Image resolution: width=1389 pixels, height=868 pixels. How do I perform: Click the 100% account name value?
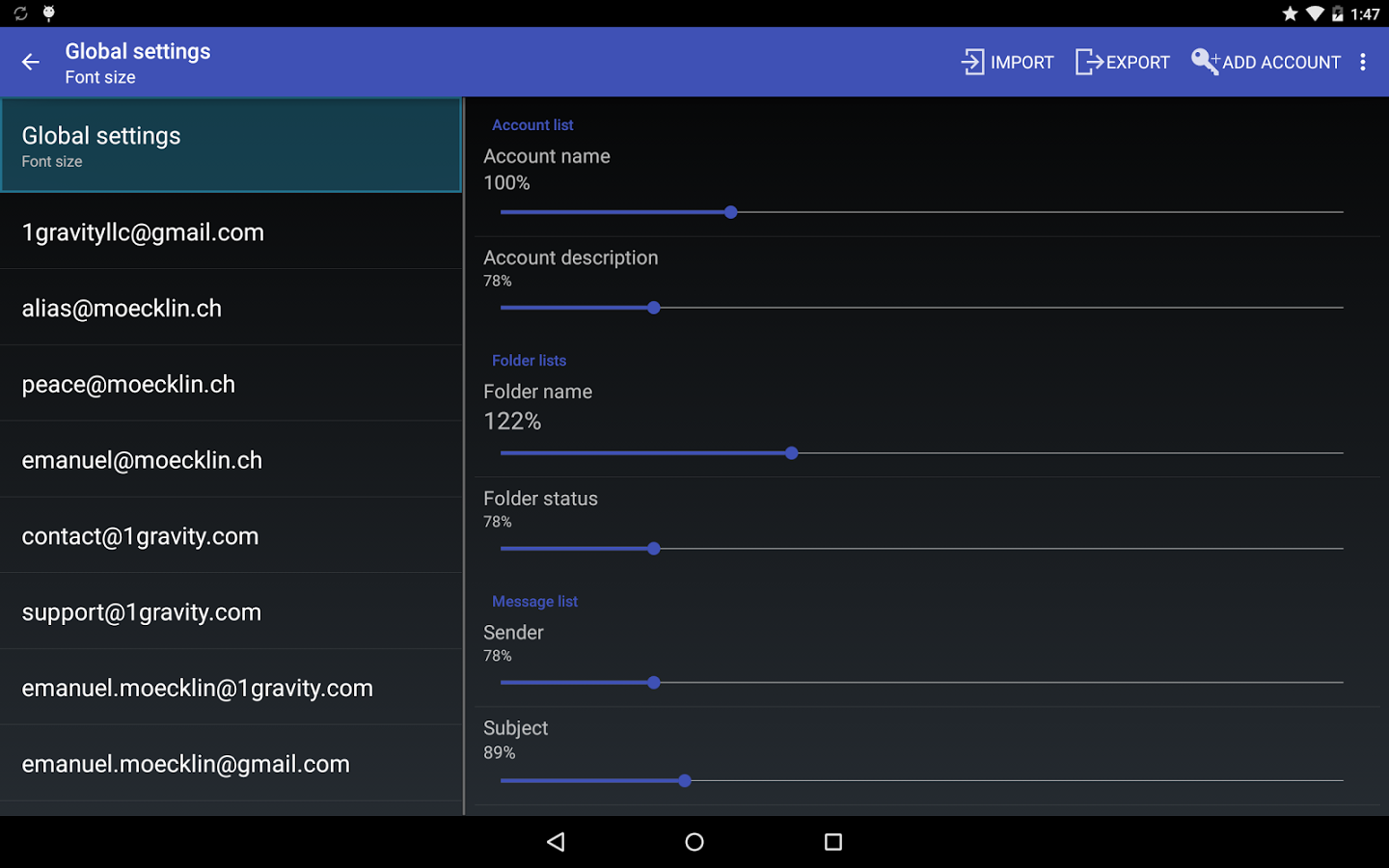click(x=507, y=183)
